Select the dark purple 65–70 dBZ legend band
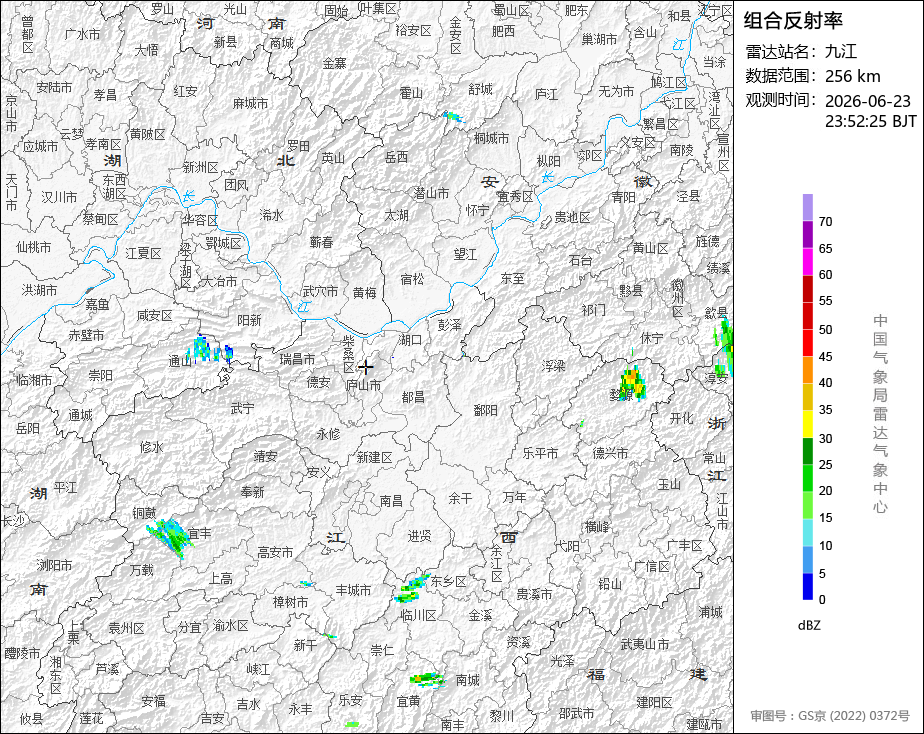 click(808, 234)
